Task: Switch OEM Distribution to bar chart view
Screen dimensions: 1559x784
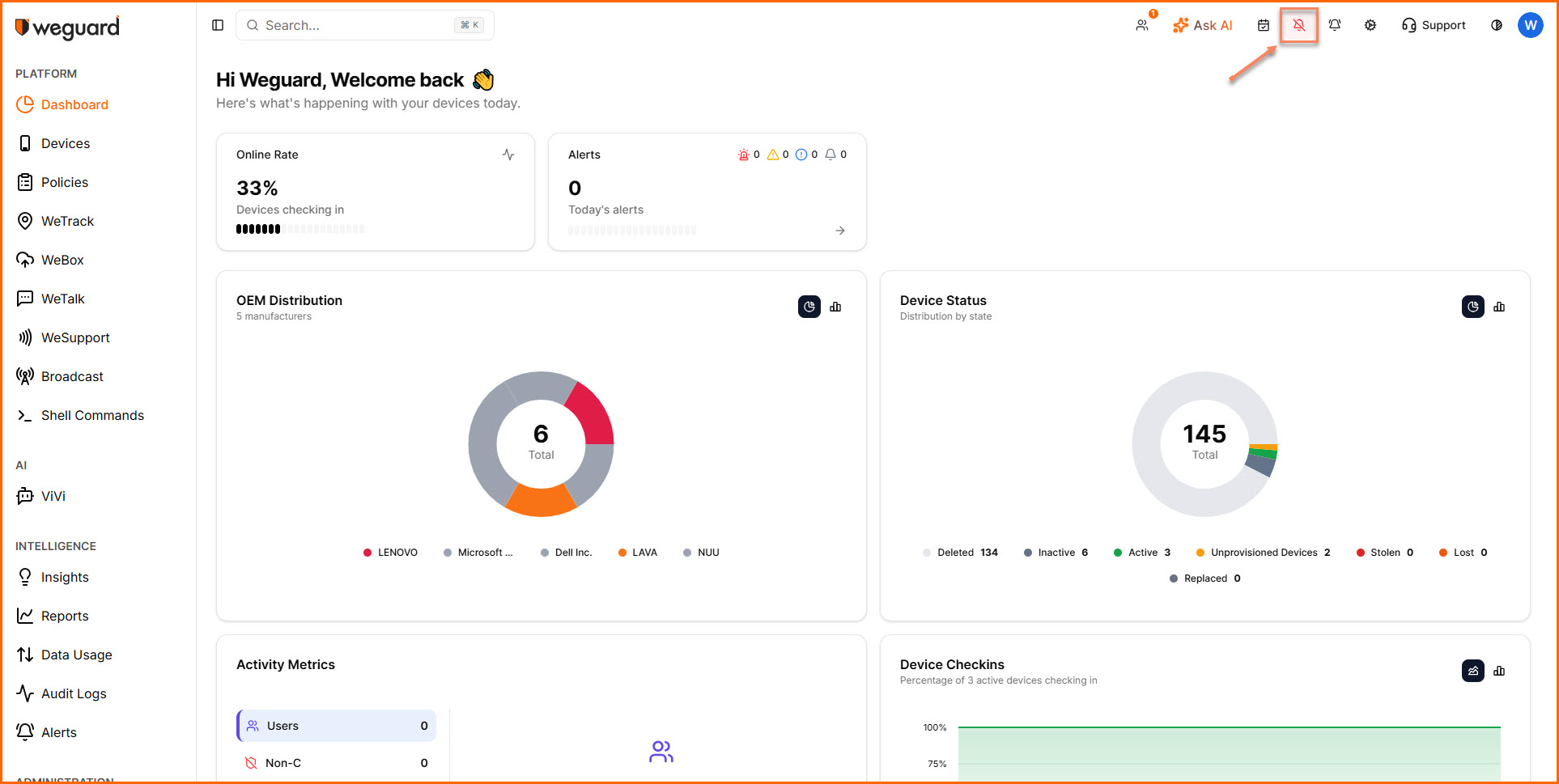Action: (835, 307)
